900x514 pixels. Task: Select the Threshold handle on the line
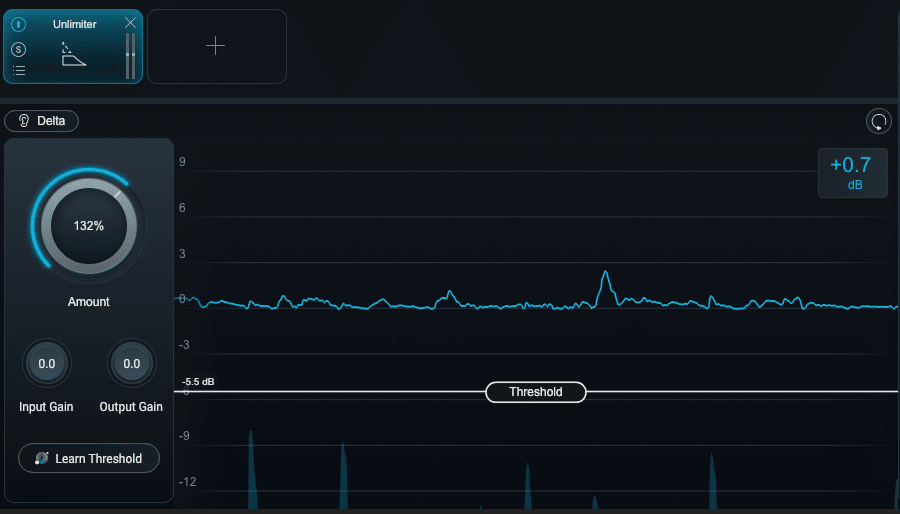[x=536, y=392]
